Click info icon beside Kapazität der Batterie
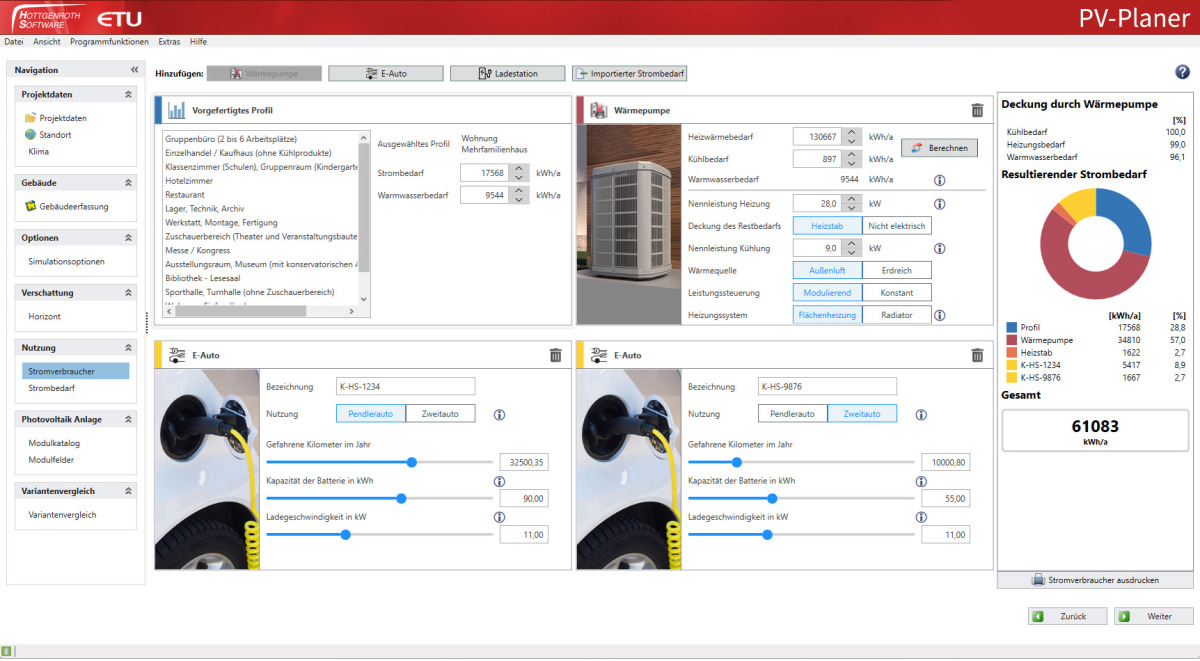Viewport: 1200px width, 661px height. point(498,481)
